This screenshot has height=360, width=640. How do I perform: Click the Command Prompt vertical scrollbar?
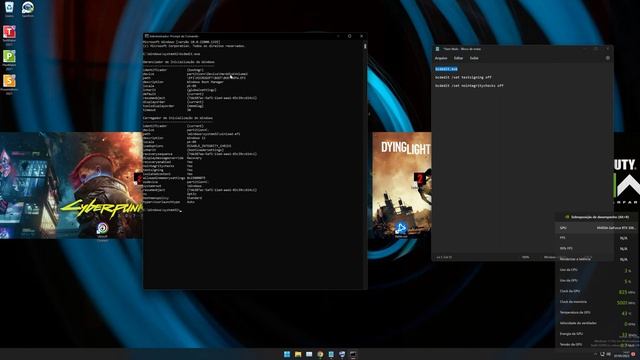365,163
